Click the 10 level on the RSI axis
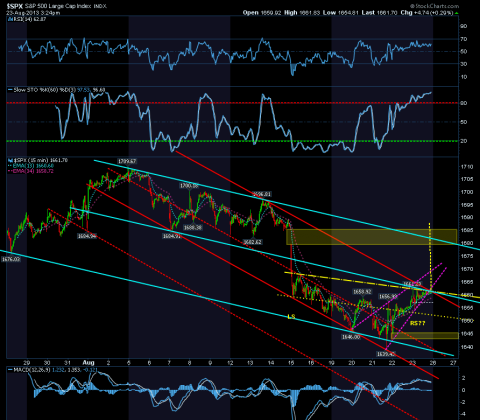 (464, 77)
